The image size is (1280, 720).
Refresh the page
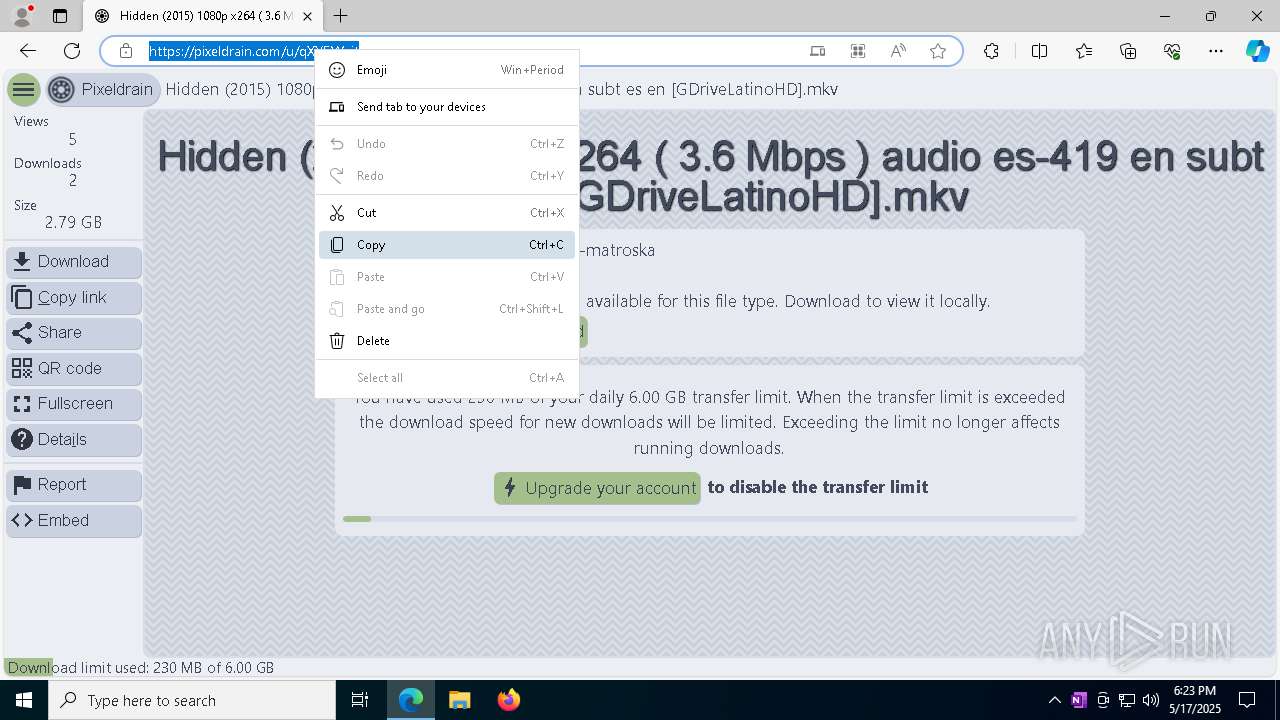click(x=72, y=51)
